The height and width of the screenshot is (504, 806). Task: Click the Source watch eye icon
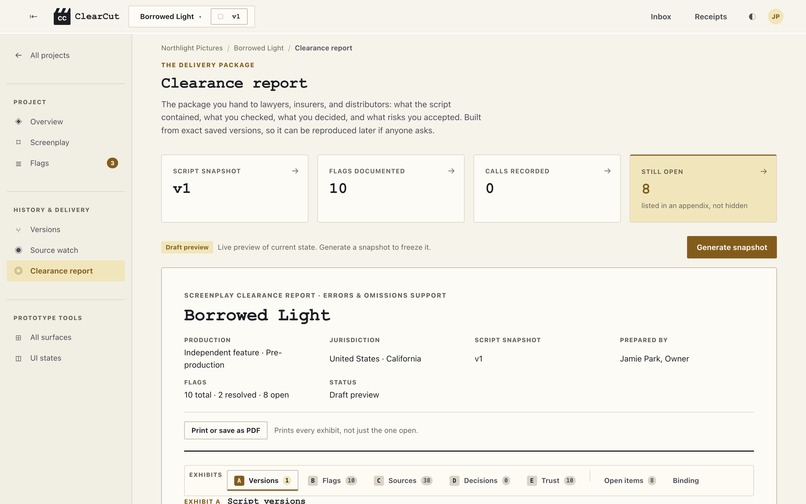click(x=19, y=250)
